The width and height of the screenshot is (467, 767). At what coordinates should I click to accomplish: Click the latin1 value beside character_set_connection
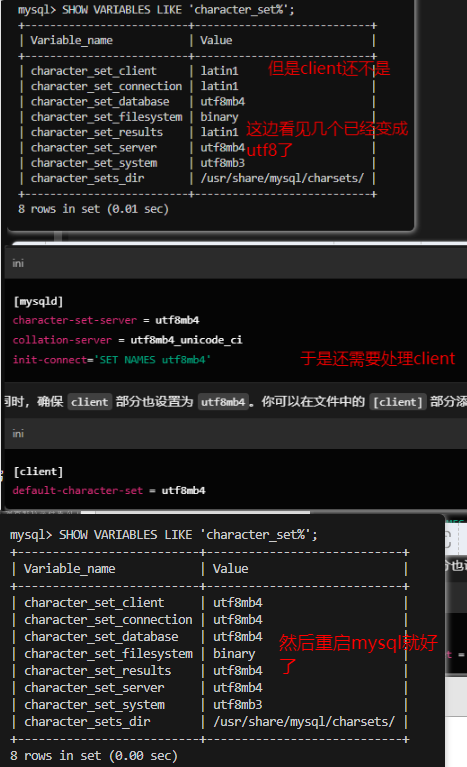coord(219,86)
